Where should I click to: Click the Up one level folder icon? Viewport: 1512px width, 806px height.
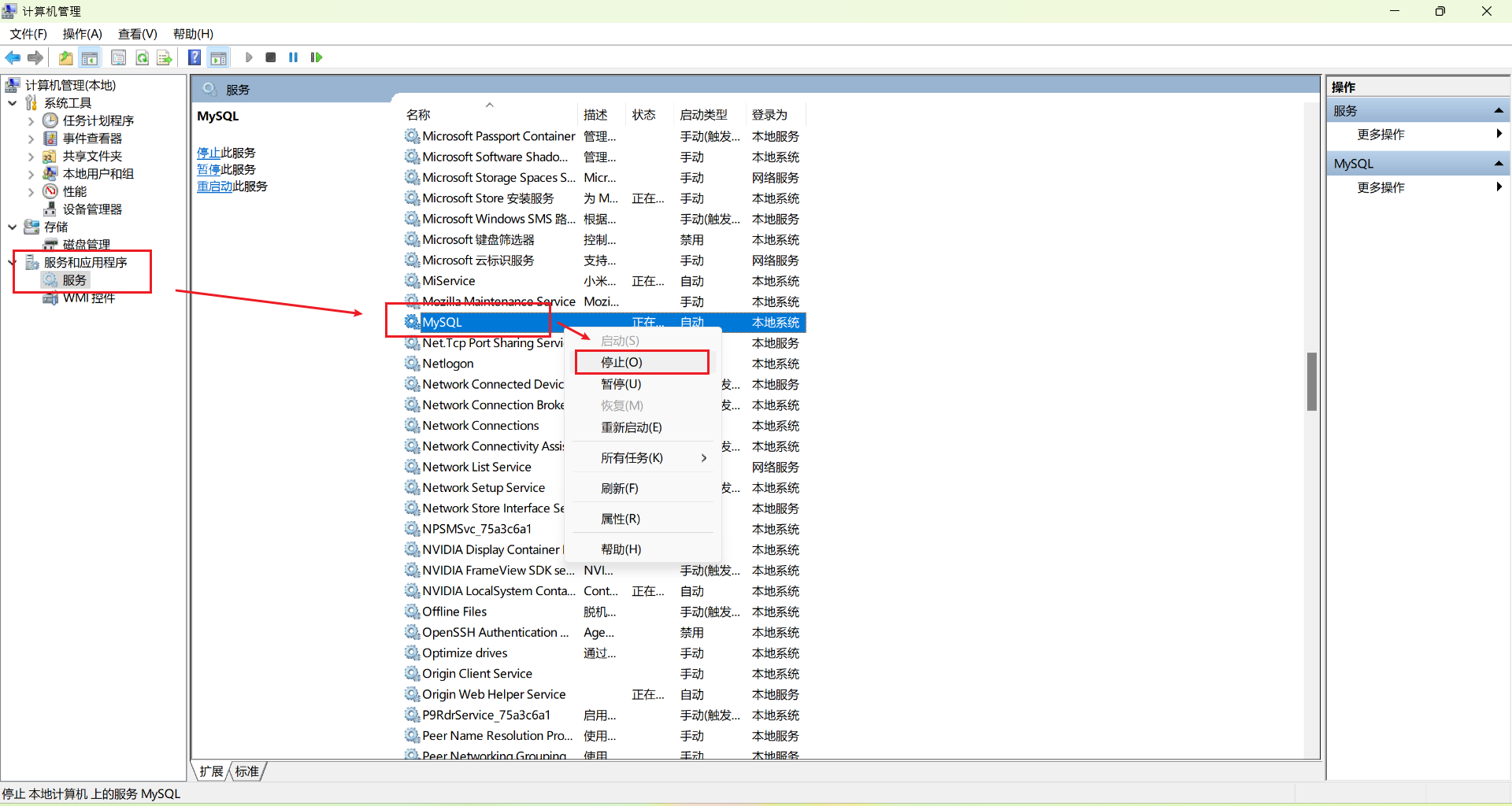[x=66, y=57]
